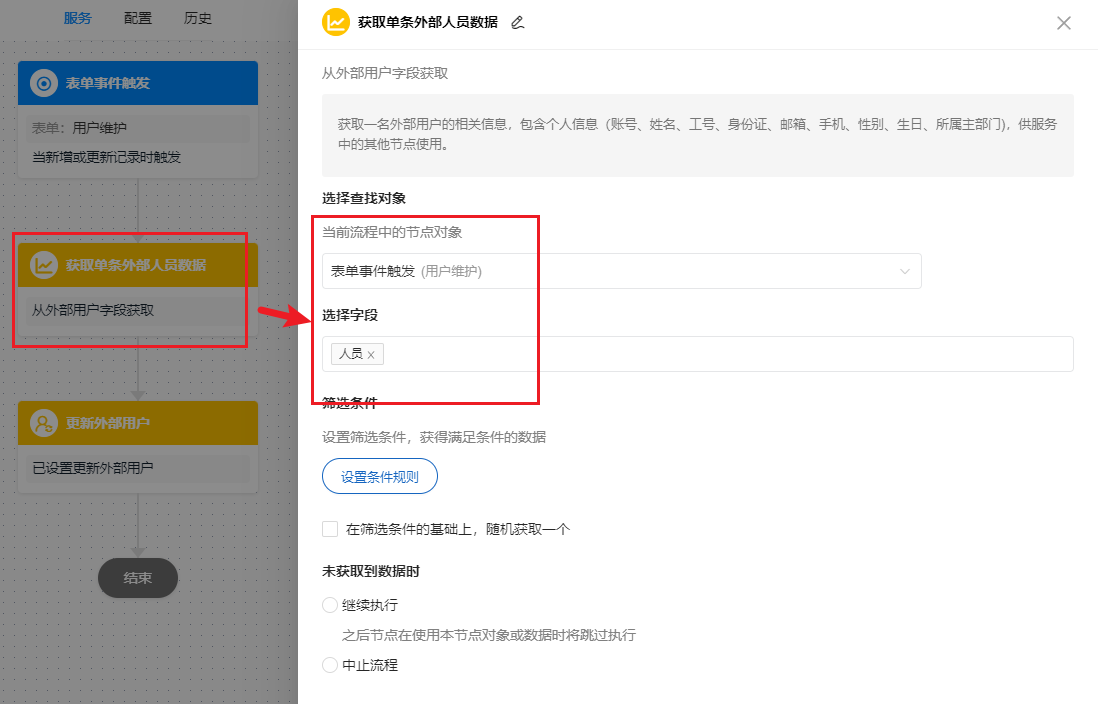The width and height of the screenshot is (1098, 704).
Task: Select the 继续执行 radio option
Action: coord(330,604)
